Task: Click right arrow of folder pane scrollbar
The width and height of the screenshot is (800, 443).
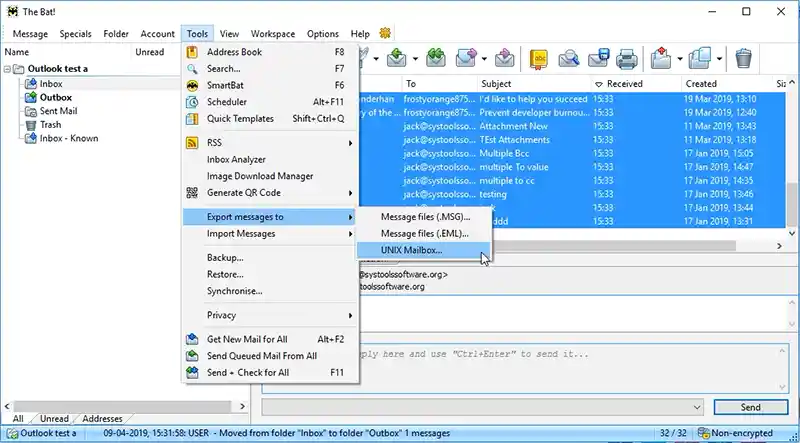Action: [x=242, y=407]
